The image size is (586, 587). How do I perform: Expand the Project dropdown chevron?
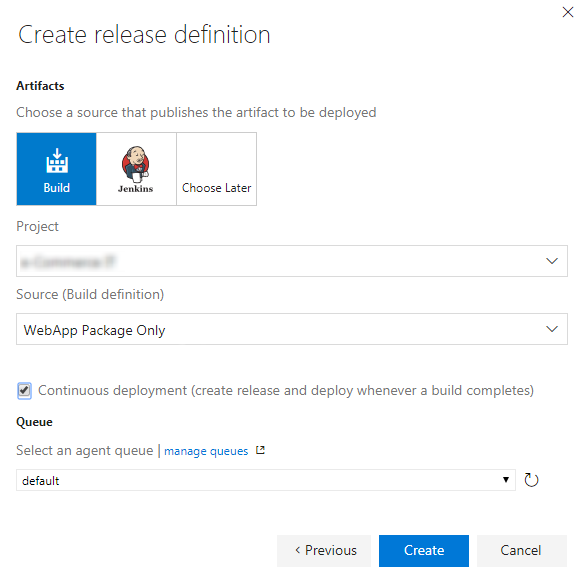[552, 261]
